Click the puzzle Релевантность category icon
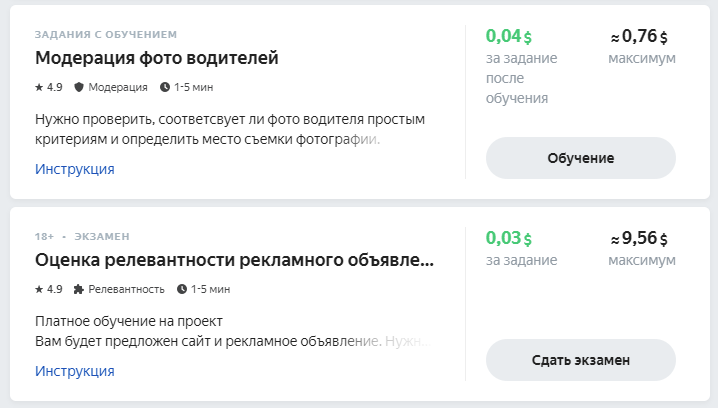718x408 pixels. click(79, 289)
